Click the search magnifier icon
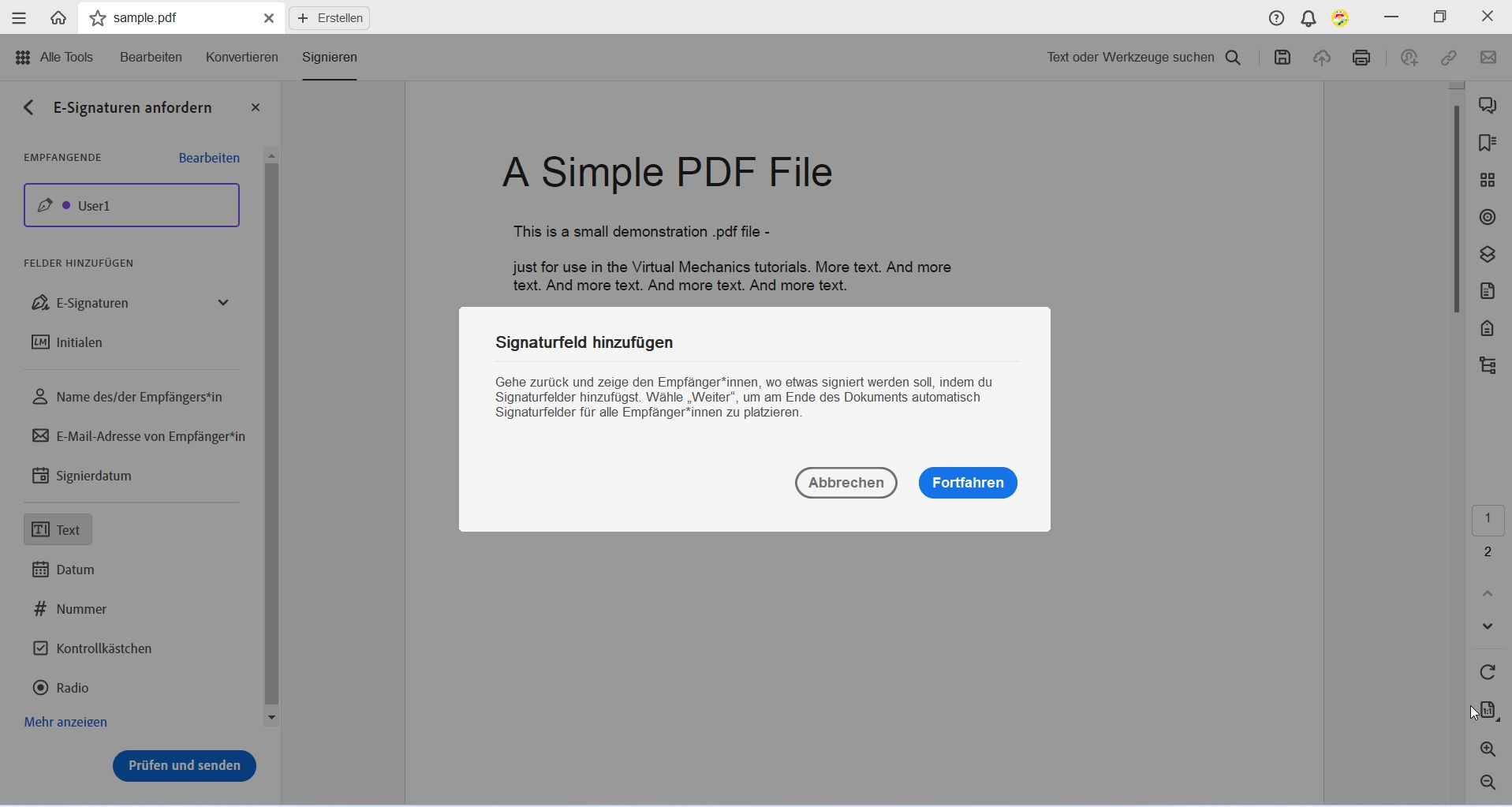 (x=1234, y=58)
